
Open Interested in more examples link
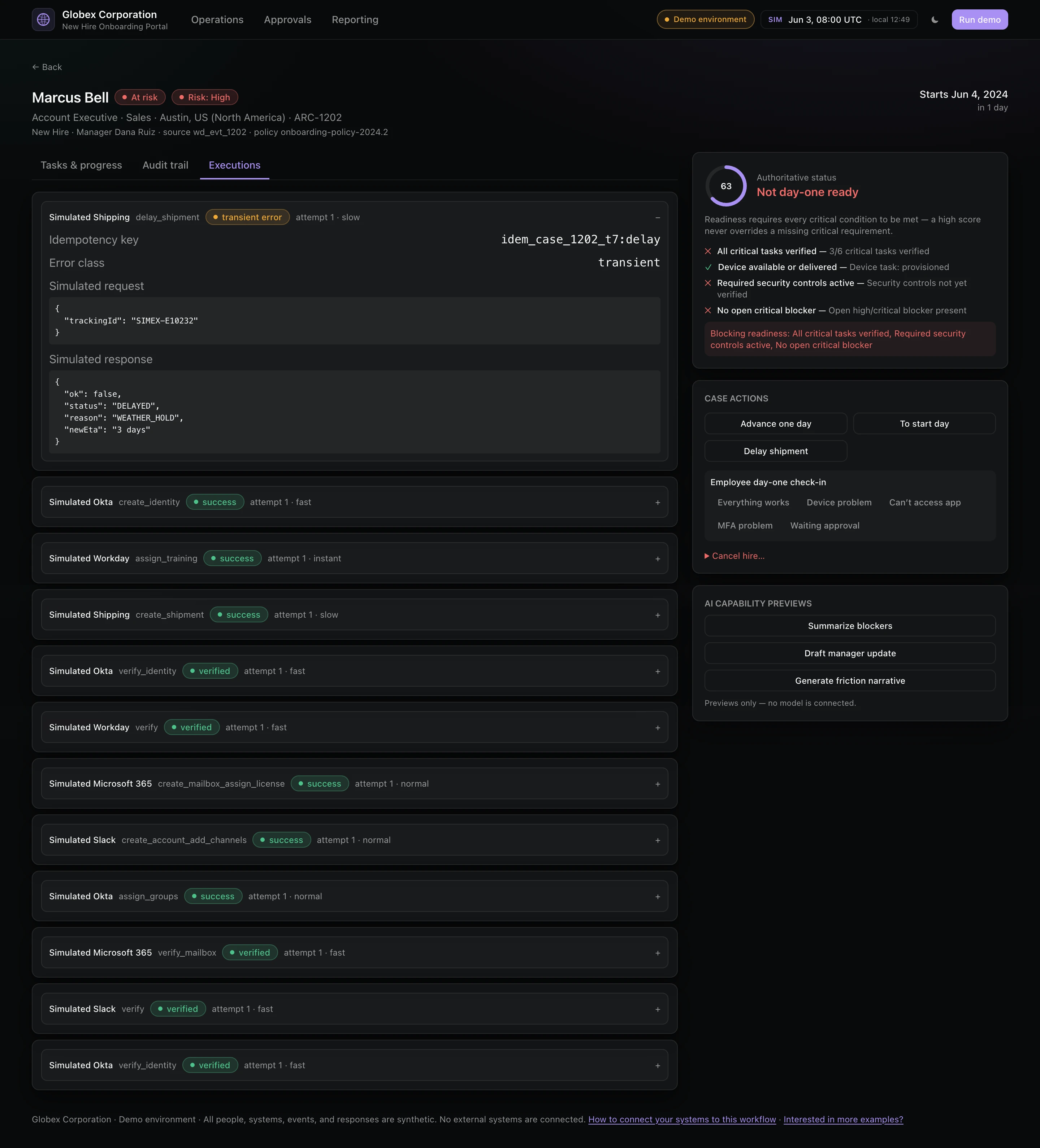pyautogui.click(x=843, y=1119)
